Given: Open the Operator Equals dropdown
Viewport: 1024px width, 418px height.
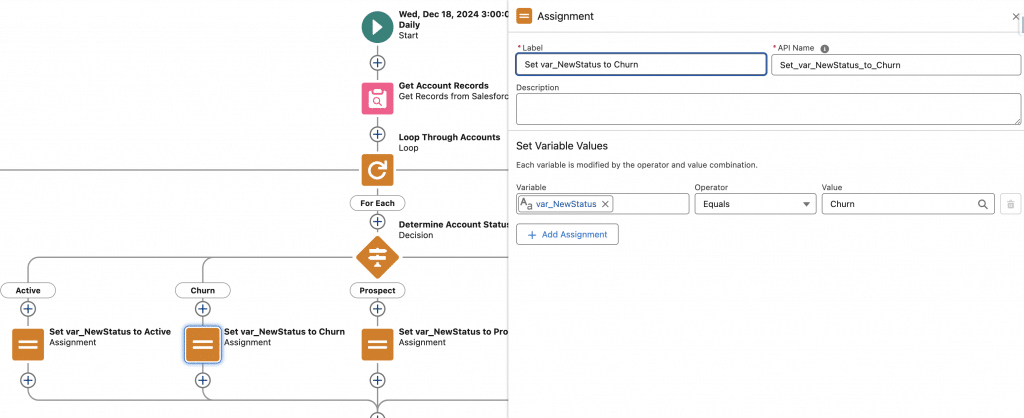Looking at the screenshot, I should [754, 204].
